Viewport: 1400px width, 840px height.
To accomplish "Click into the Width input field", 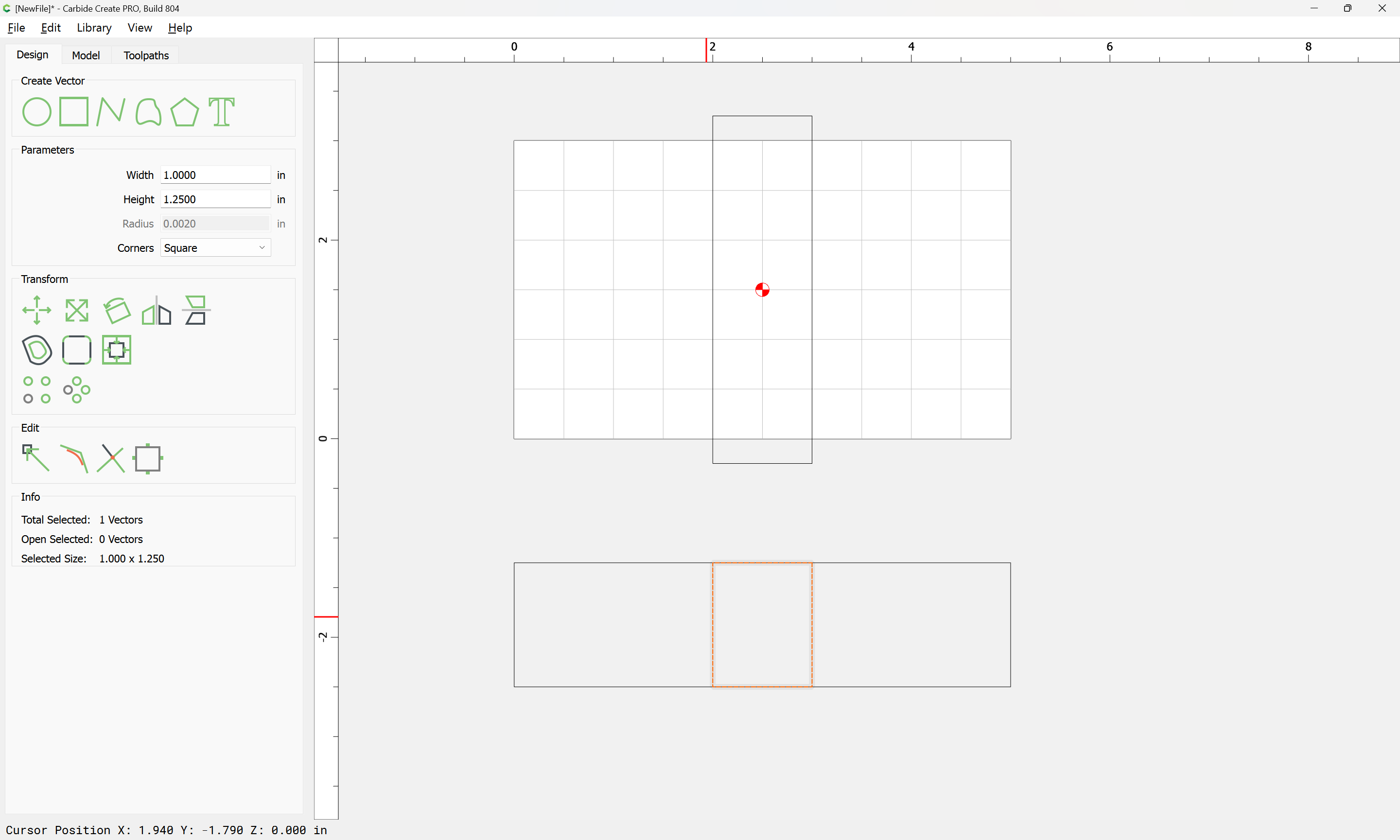I will (215, 175).
